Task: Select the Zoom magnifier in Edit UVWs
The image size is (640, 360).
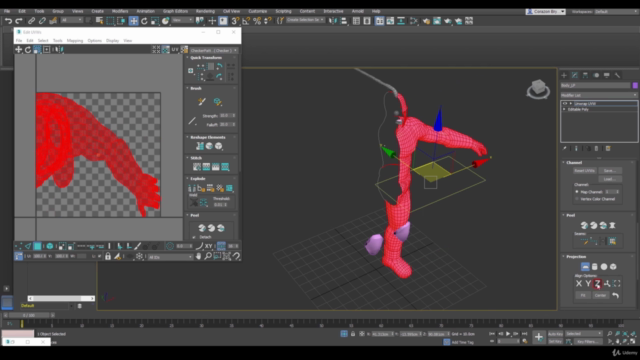Action: (x=208, y=256)
